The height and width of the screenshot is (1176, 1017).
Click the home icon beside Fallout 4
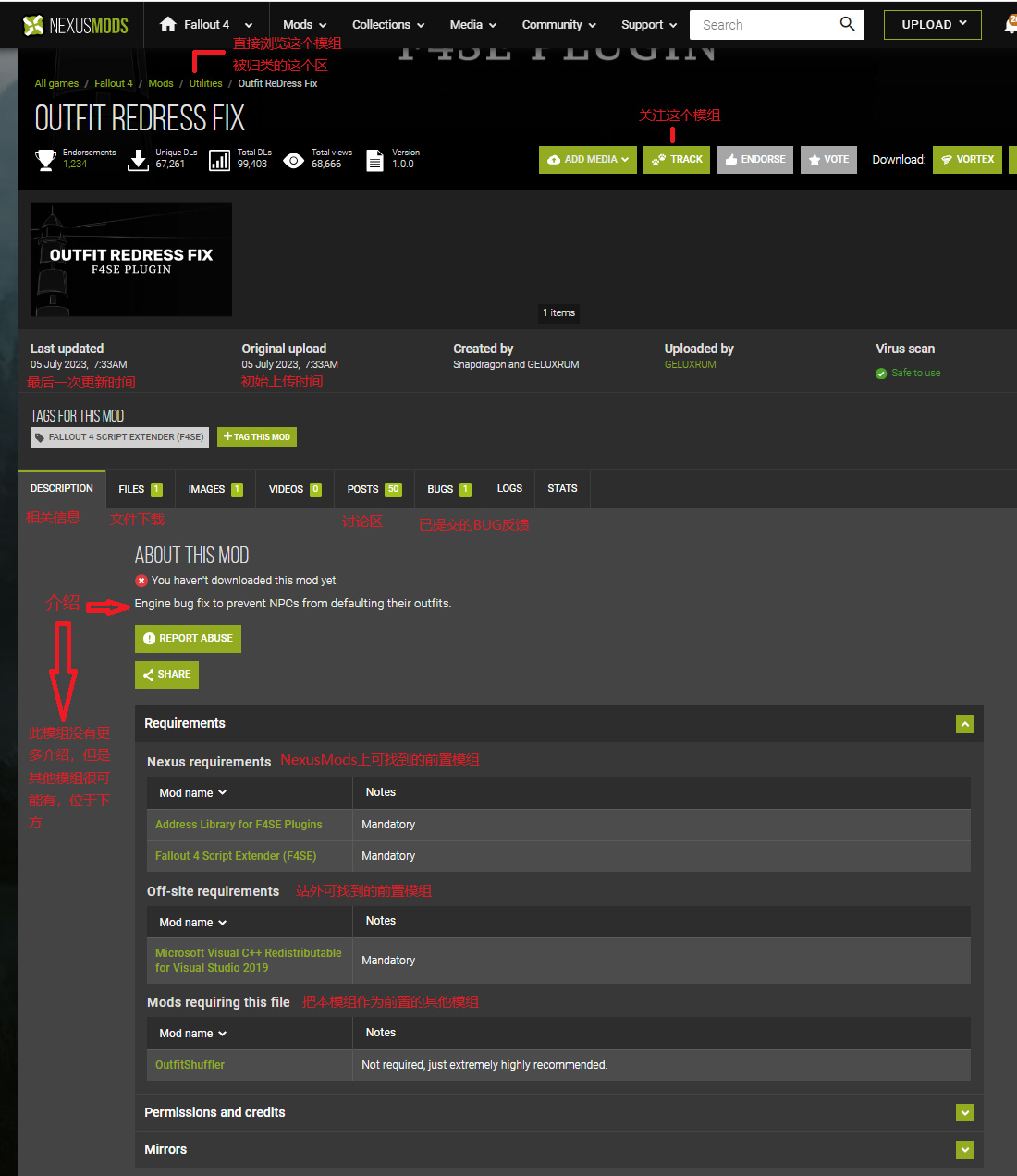point(167,24)
